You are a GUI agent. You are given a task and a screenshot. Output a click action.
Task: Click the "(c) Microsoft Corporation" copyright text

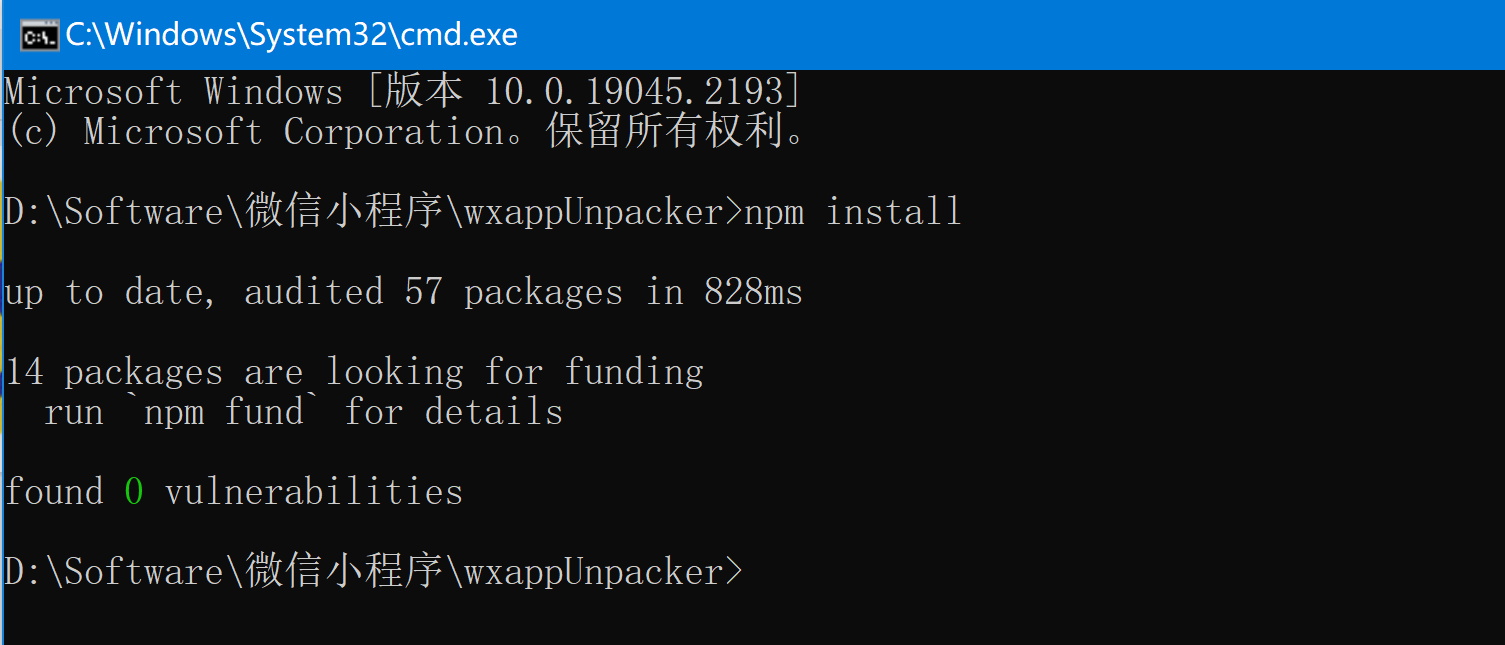tap(256, 132)
